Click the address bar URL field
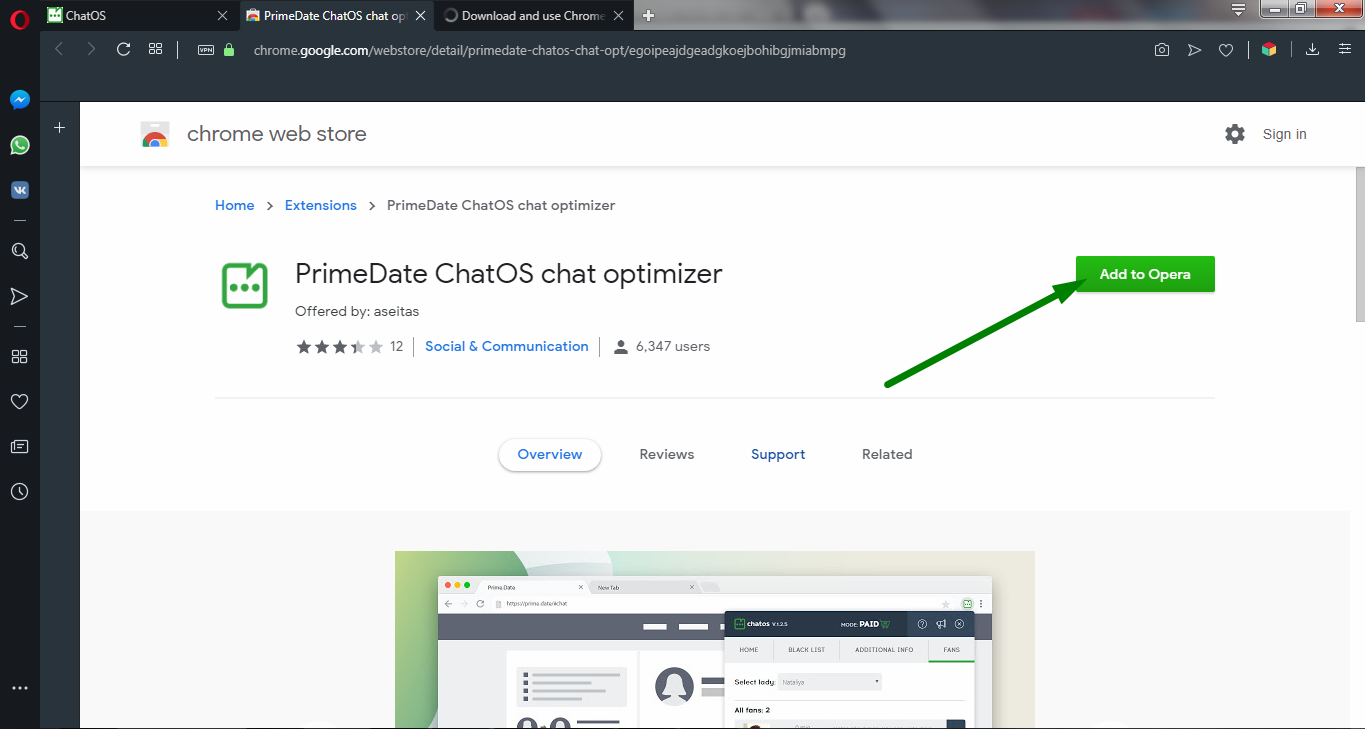Image resolution: width=1365 pixels, height=729 pixels. [x=550, y=50]
